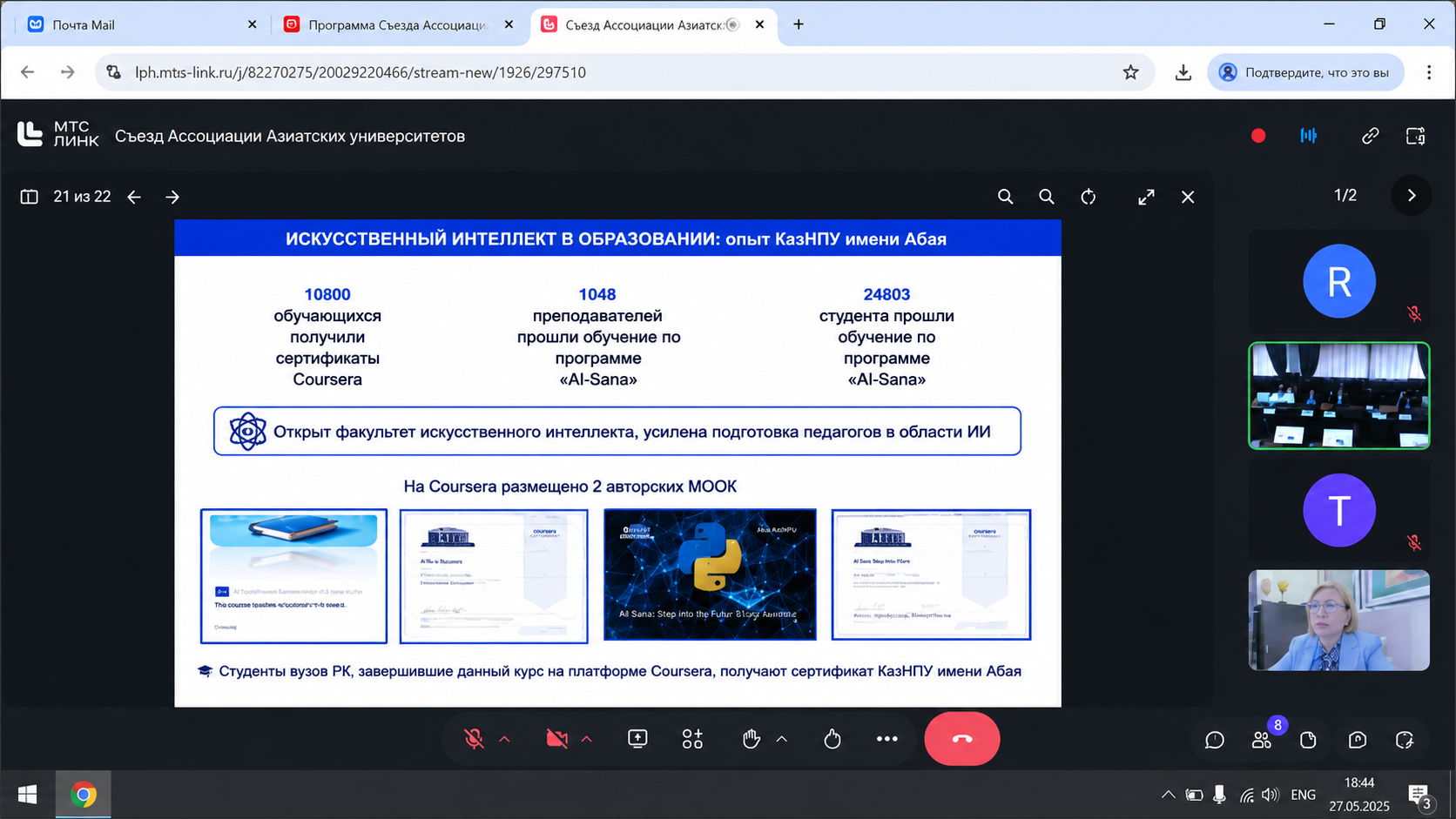Close the presentation viewer
Screen dimensions: 1456x819
tap(1188, 197)
